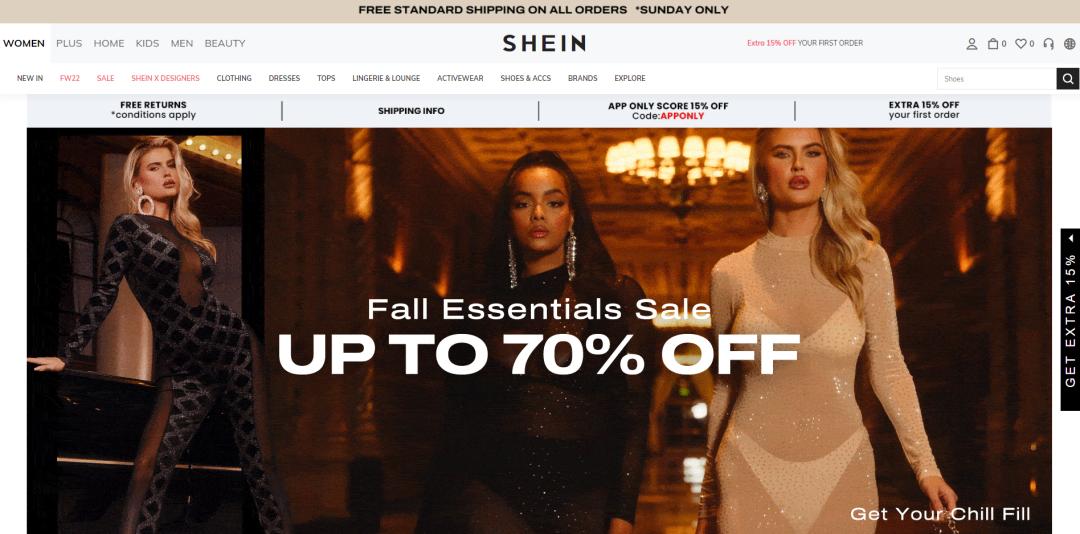Viewport: 1080px width, 534px height.
Task: Switch to the PLUS tab
Action: (x=69, y=43)
